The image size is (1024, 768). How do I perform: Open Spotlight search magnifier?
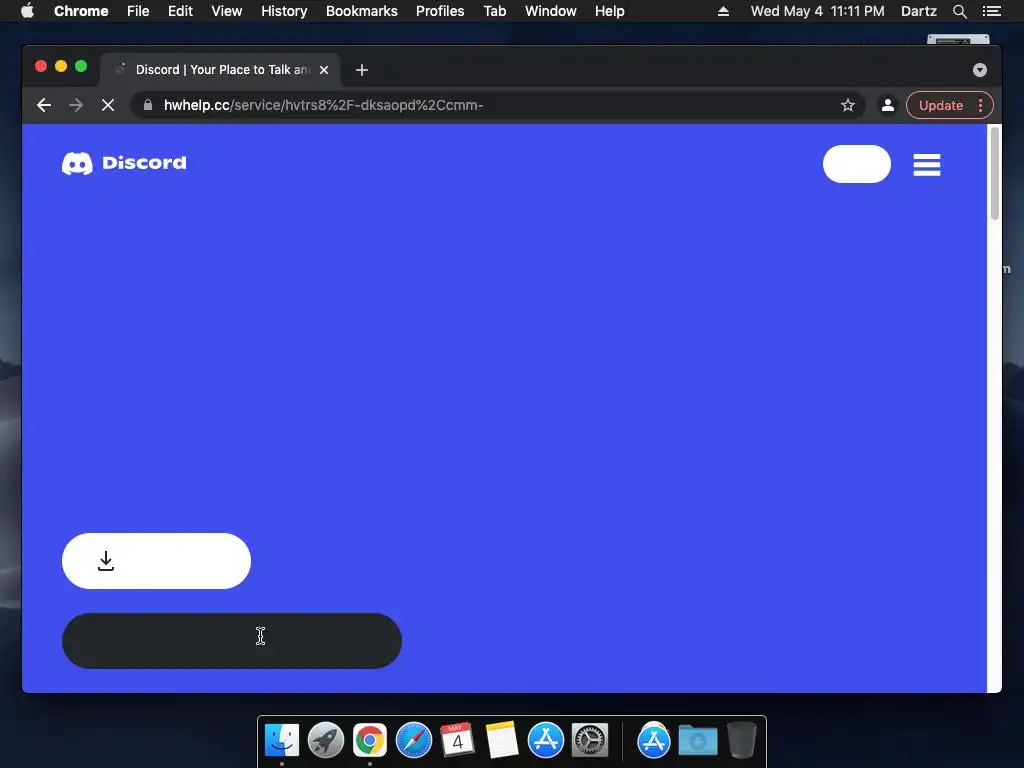click(959, 11)
